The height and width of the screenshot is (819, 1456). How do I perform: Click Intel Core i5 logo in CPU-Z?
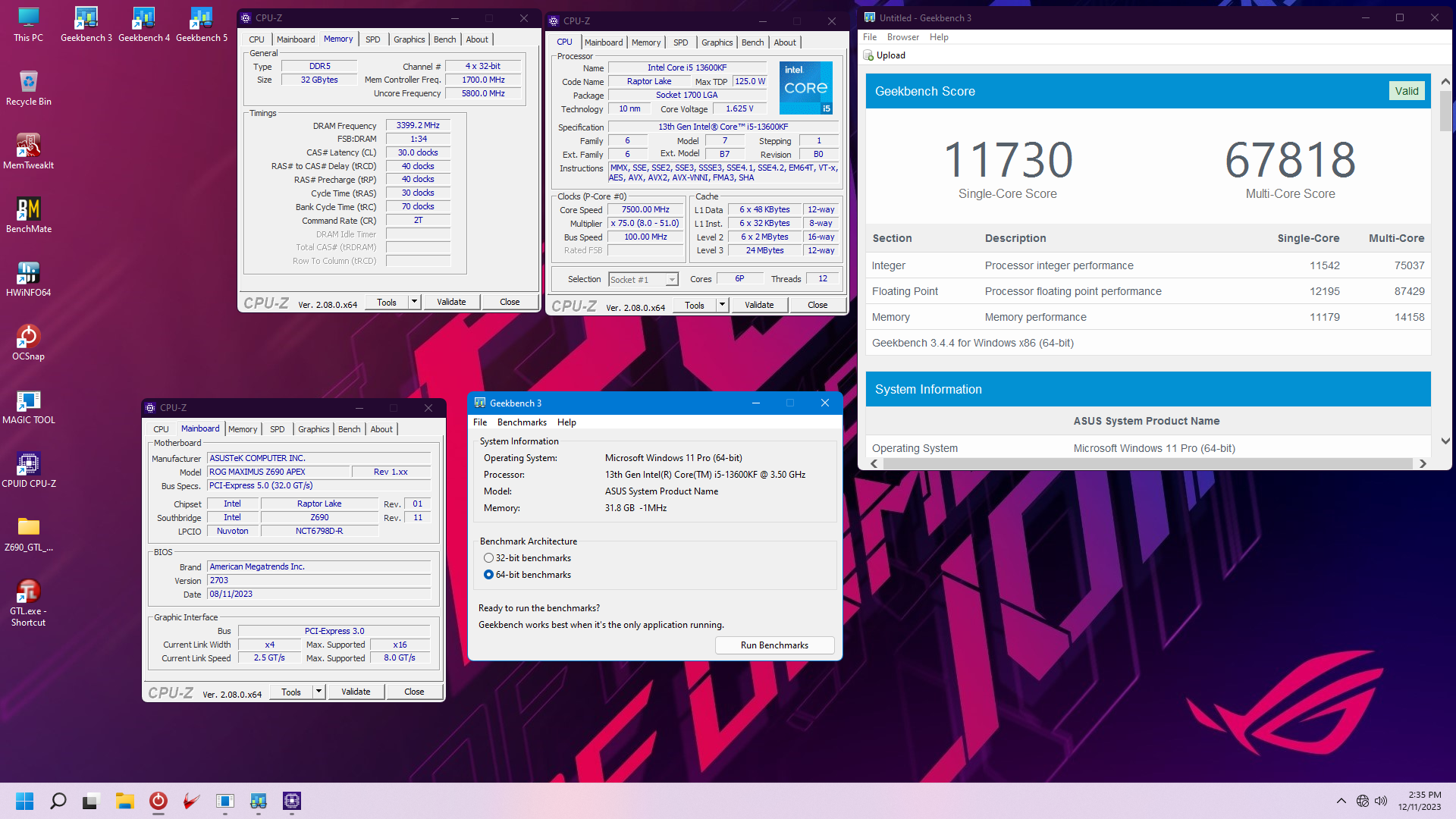tap(806, 88)
